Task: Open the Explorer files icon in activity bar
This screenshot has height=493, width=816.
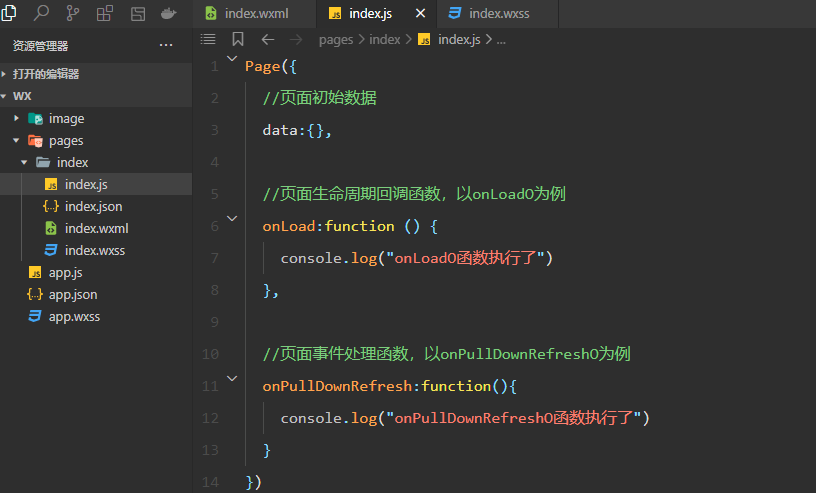Action: coord(10,13)
